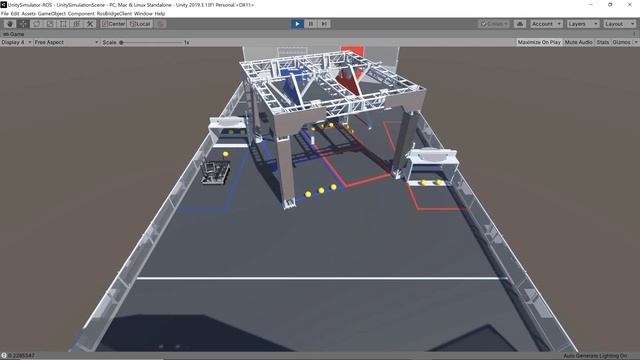The width and height of the screenshot is (640, 360).
Task: Open the Layout dropdown
Action: point(619,24)
